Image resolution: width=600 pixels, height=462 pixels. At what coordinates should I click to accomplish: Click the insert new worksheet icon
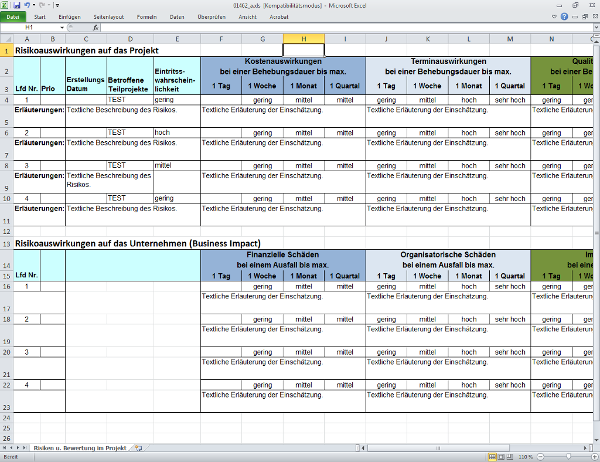tap(141, 447)
